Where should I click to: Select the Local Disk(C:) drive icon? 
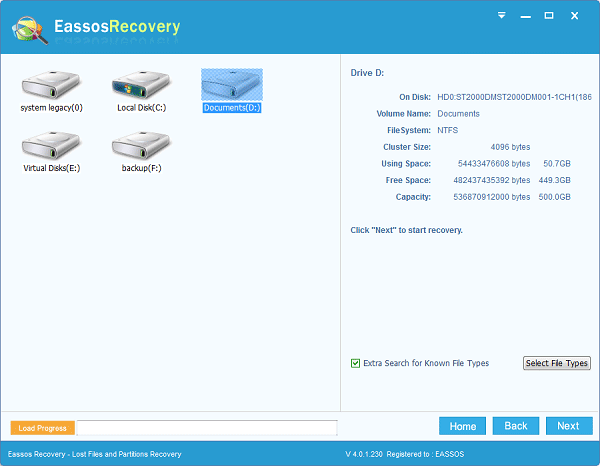coord(141,85)
